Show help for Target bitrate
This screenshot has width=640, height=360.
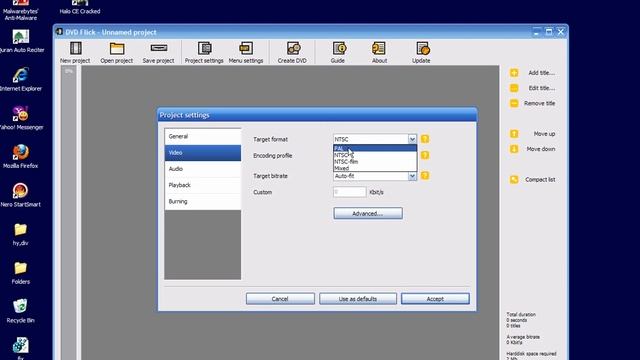(x=425, y=176)
